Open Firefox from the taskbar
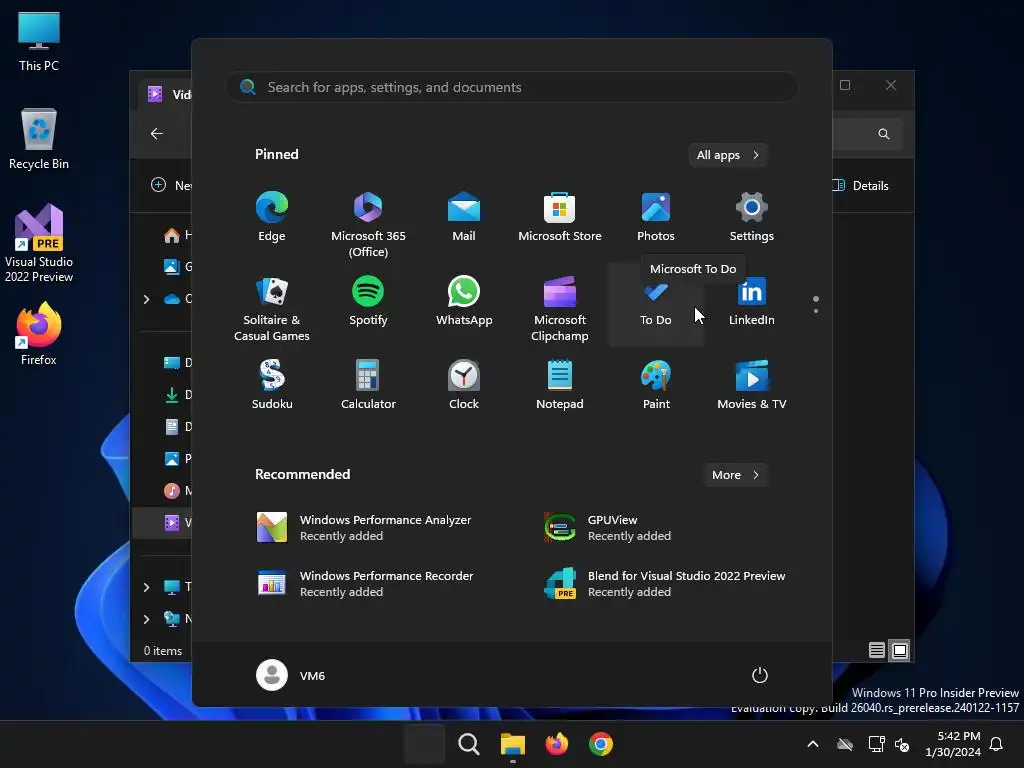The height and width of the screenshot is (768, 1024). 556,744
